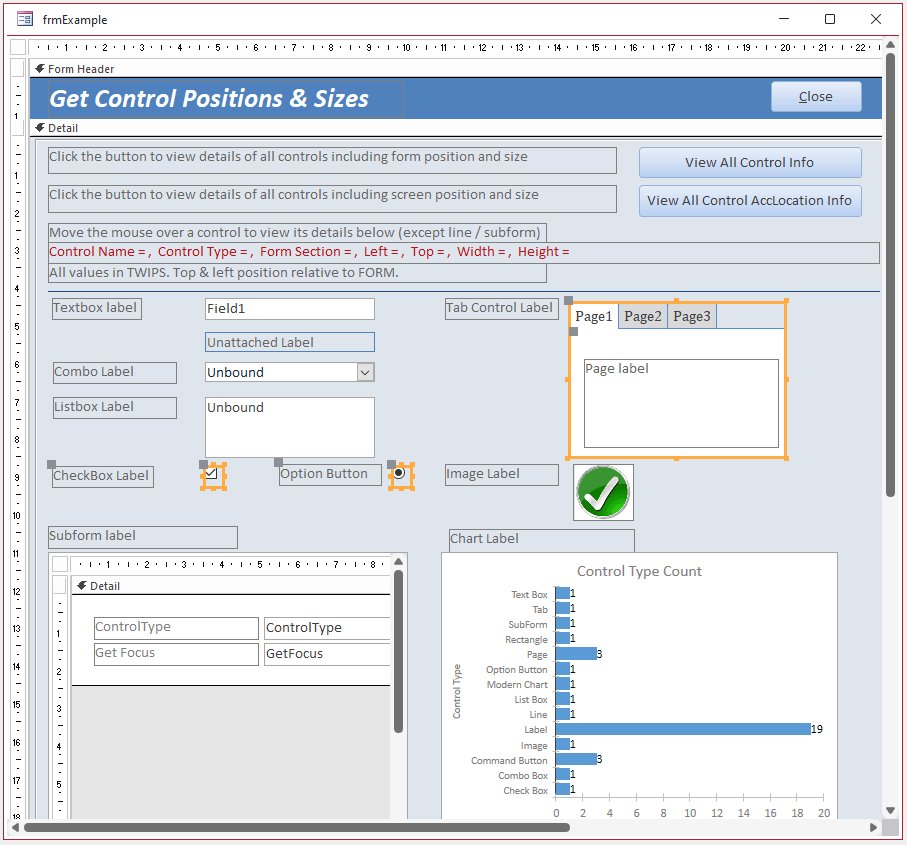Click the main scroll down arrow

click(x=890, y=811)
